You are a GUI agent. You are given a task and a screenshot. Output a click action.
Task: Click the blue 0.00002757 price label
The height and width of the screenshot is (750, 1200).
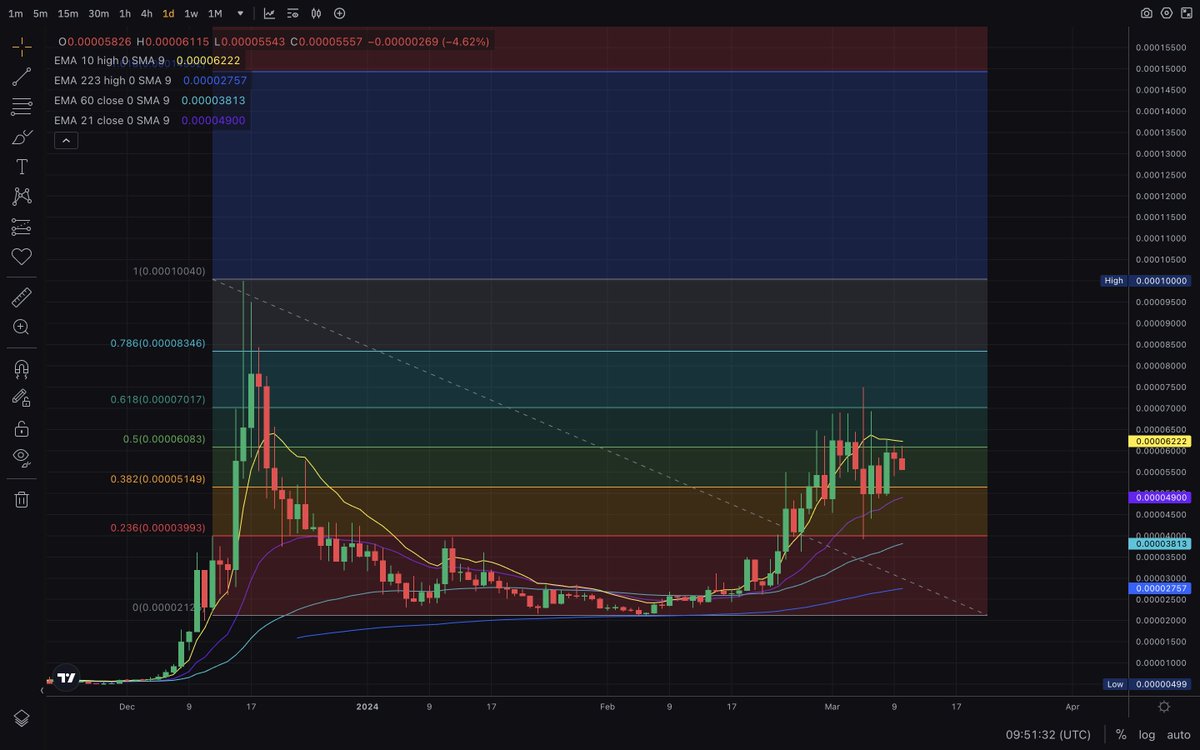(1158, 588)
